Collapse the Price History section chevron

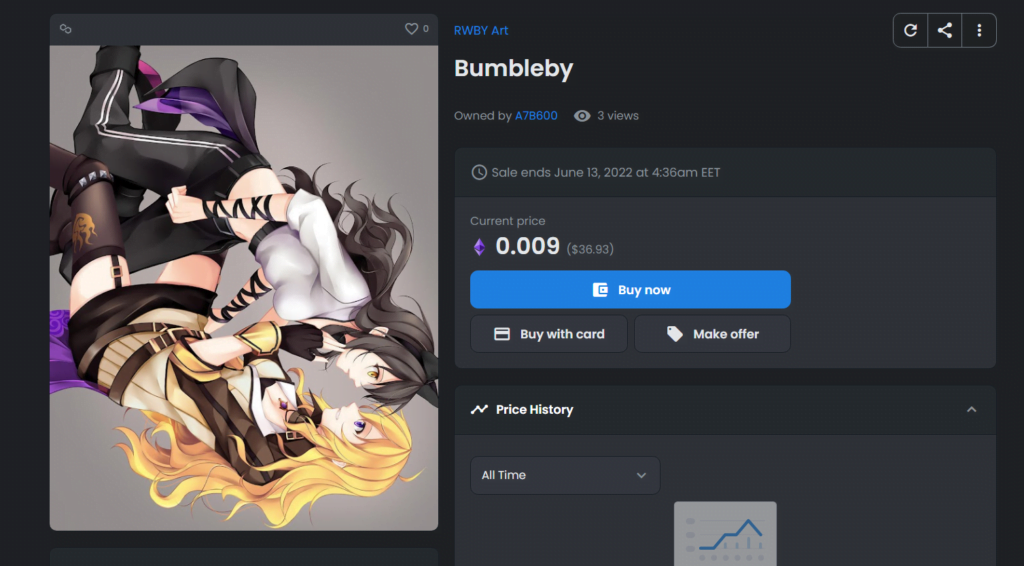971,409
